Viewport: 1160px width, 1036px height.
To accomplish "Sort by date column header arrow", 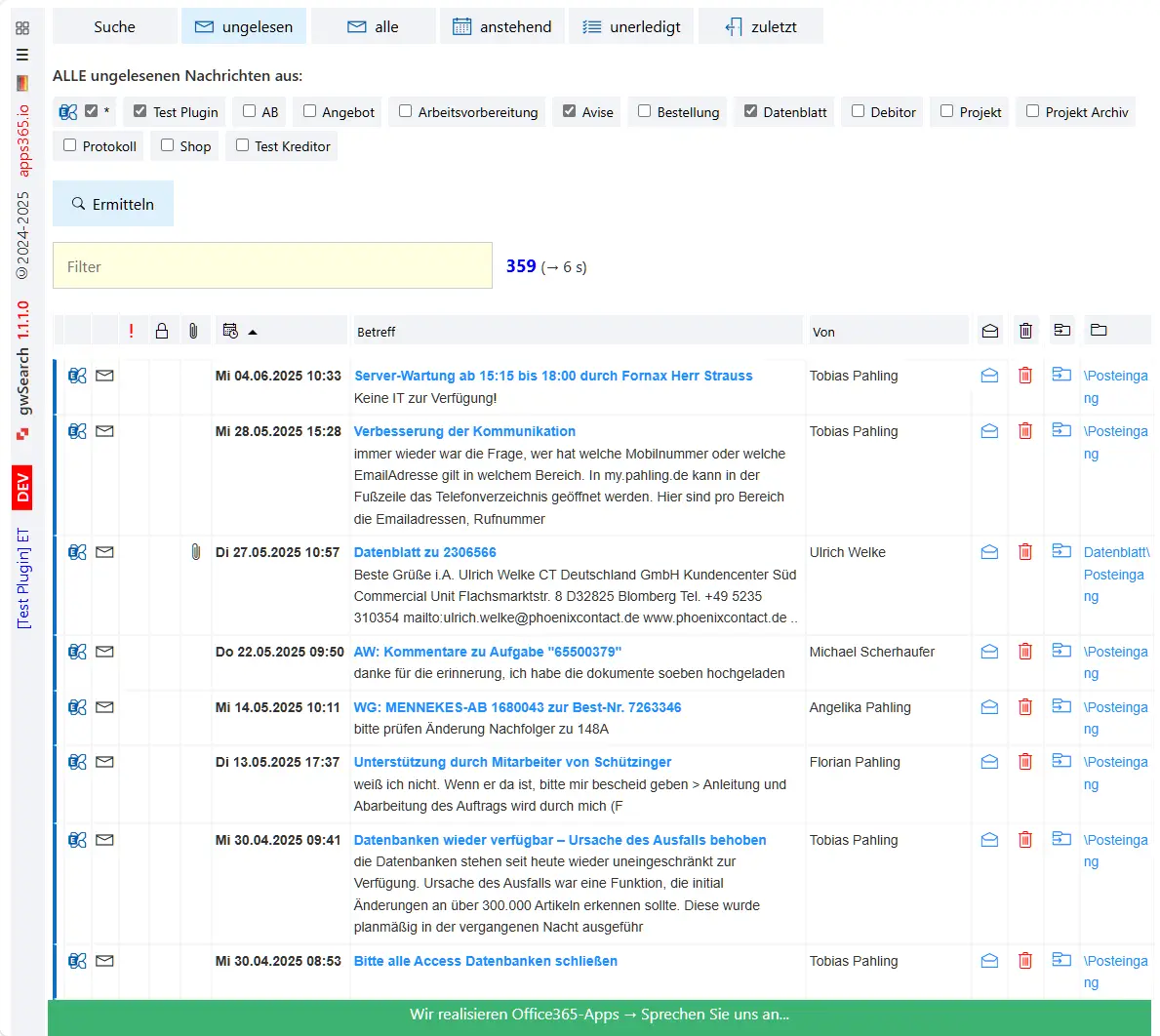I will click(x=253, y=332).
